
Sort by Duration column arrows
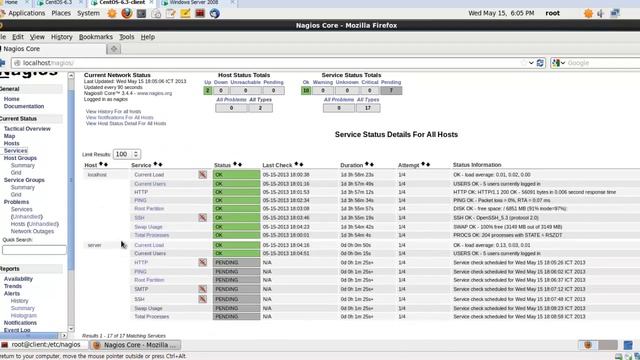369,164
